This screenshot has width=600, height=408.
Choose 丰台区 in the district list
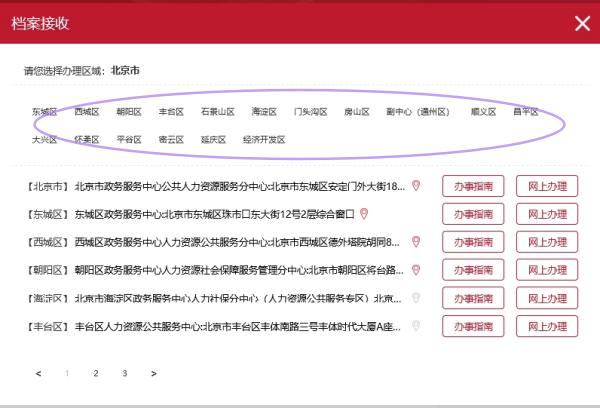pos(171,112)
